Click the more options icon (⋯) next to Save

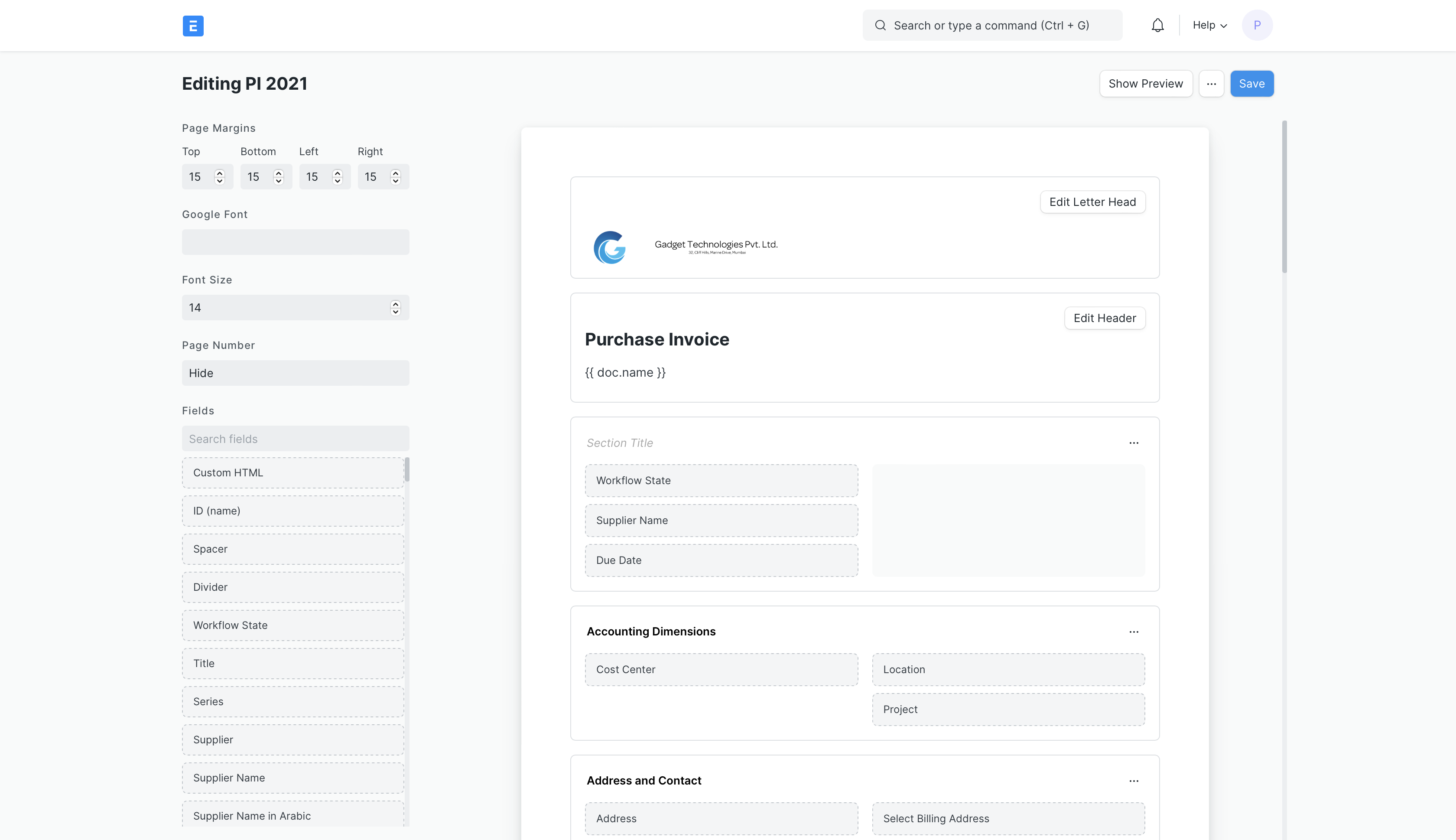1211,83
